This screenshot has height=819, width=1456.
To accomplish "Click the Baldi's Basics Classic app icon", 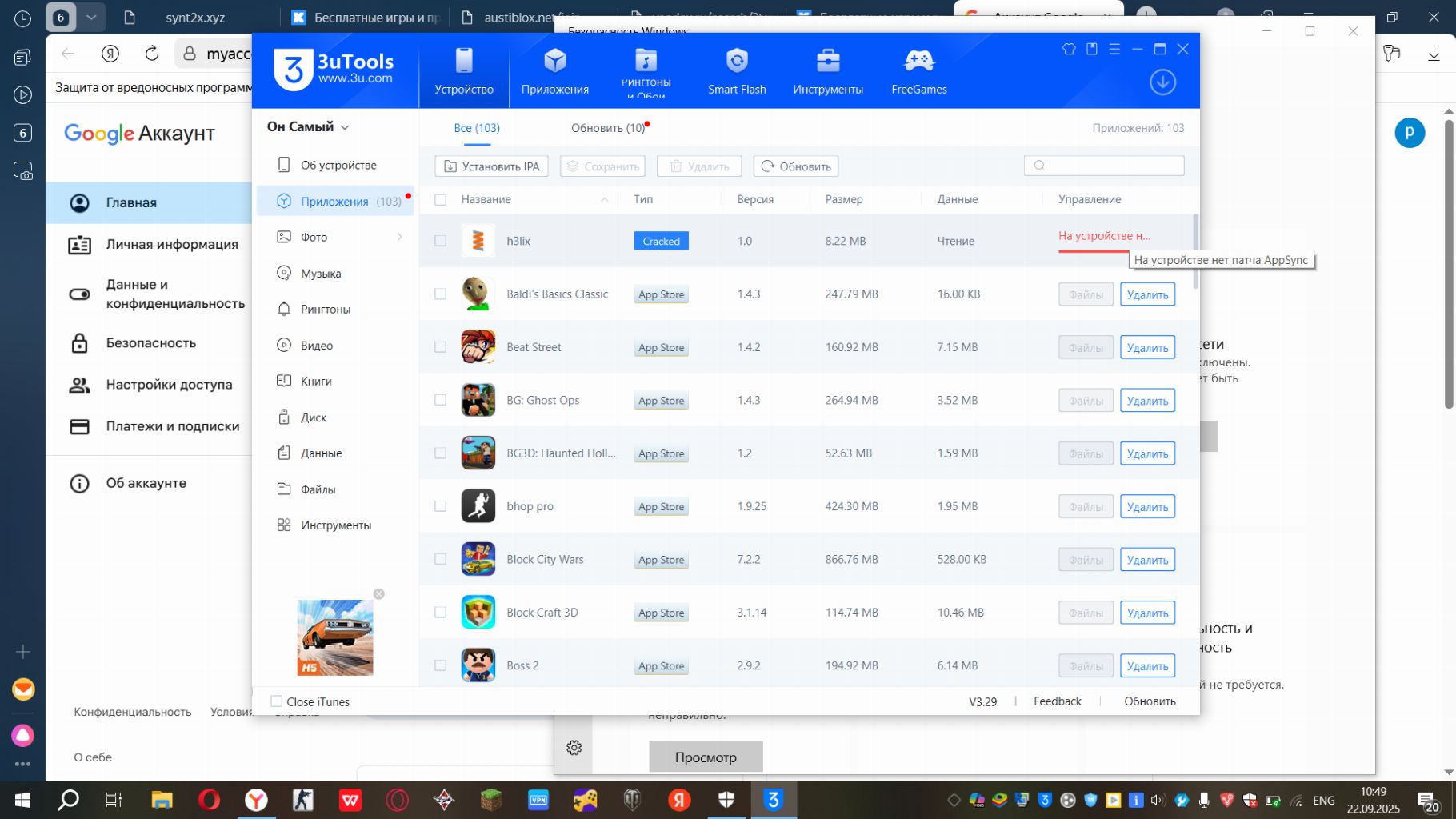I will tap(478, 294).
